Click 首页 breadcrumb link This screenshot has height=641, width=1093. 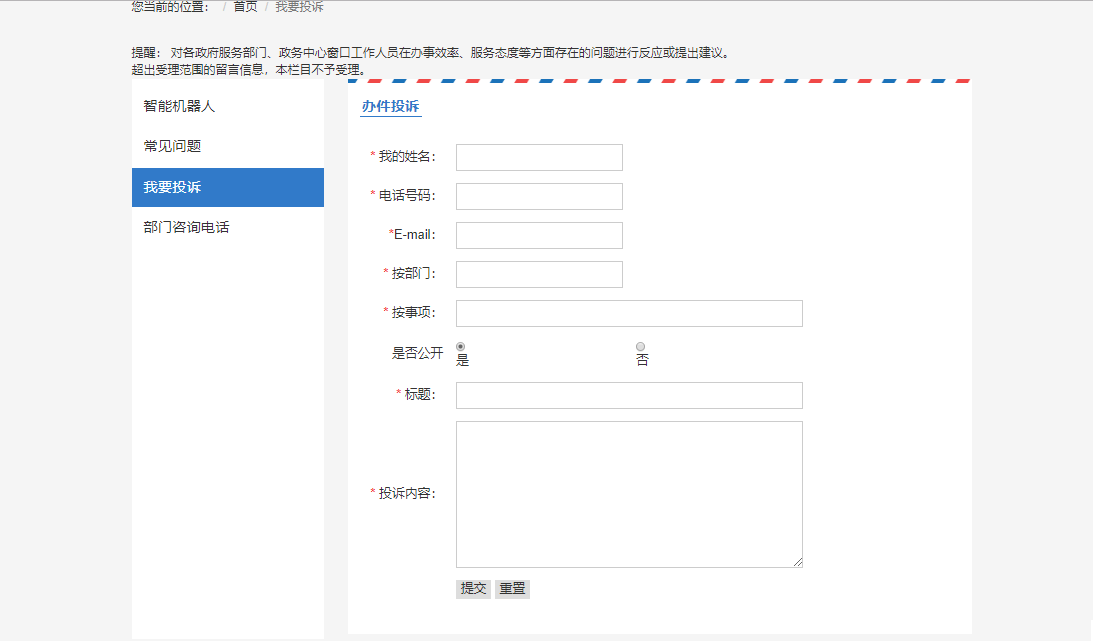pos(245,7)
